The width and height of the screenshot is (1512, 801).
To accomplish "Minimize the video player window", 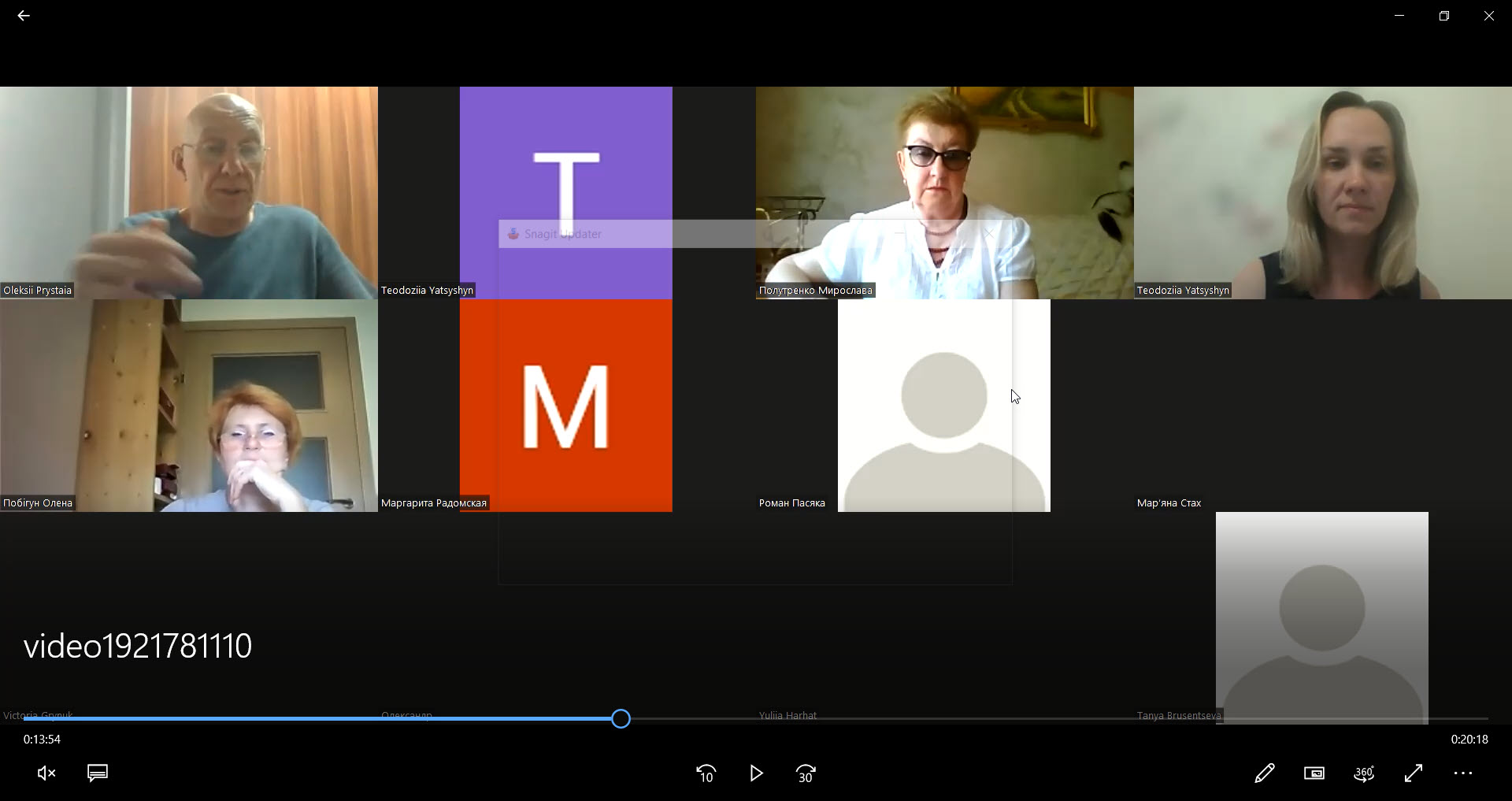I will point(1399,16).
